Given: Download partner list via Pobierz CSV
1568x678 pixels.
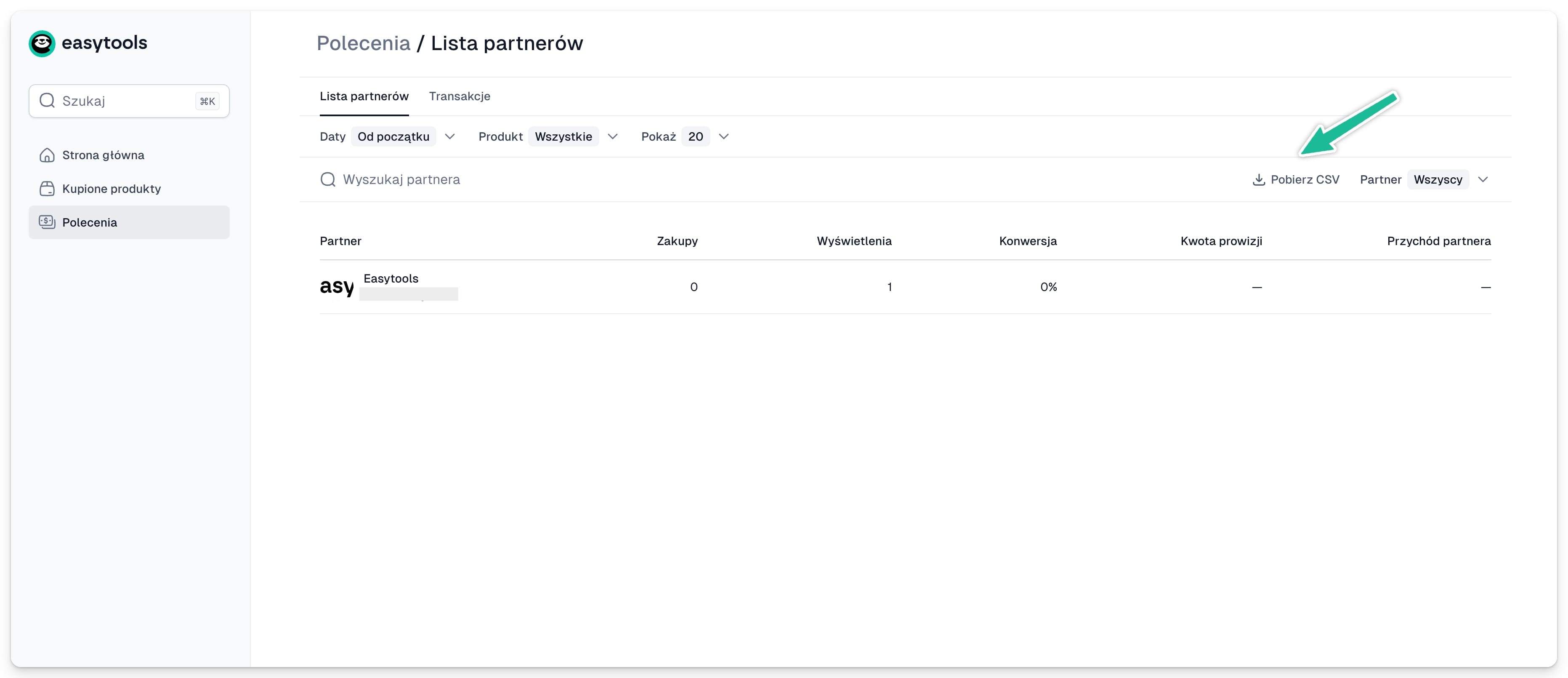Looking at the screenshot, I should (x=1296, y=180).
